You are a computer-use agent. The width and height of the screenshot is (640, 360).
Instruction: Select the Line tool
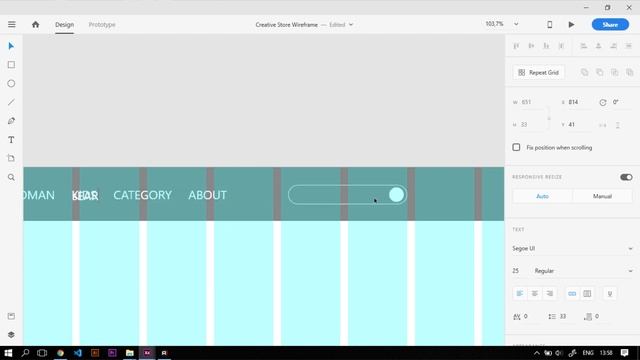coord(11,102)
